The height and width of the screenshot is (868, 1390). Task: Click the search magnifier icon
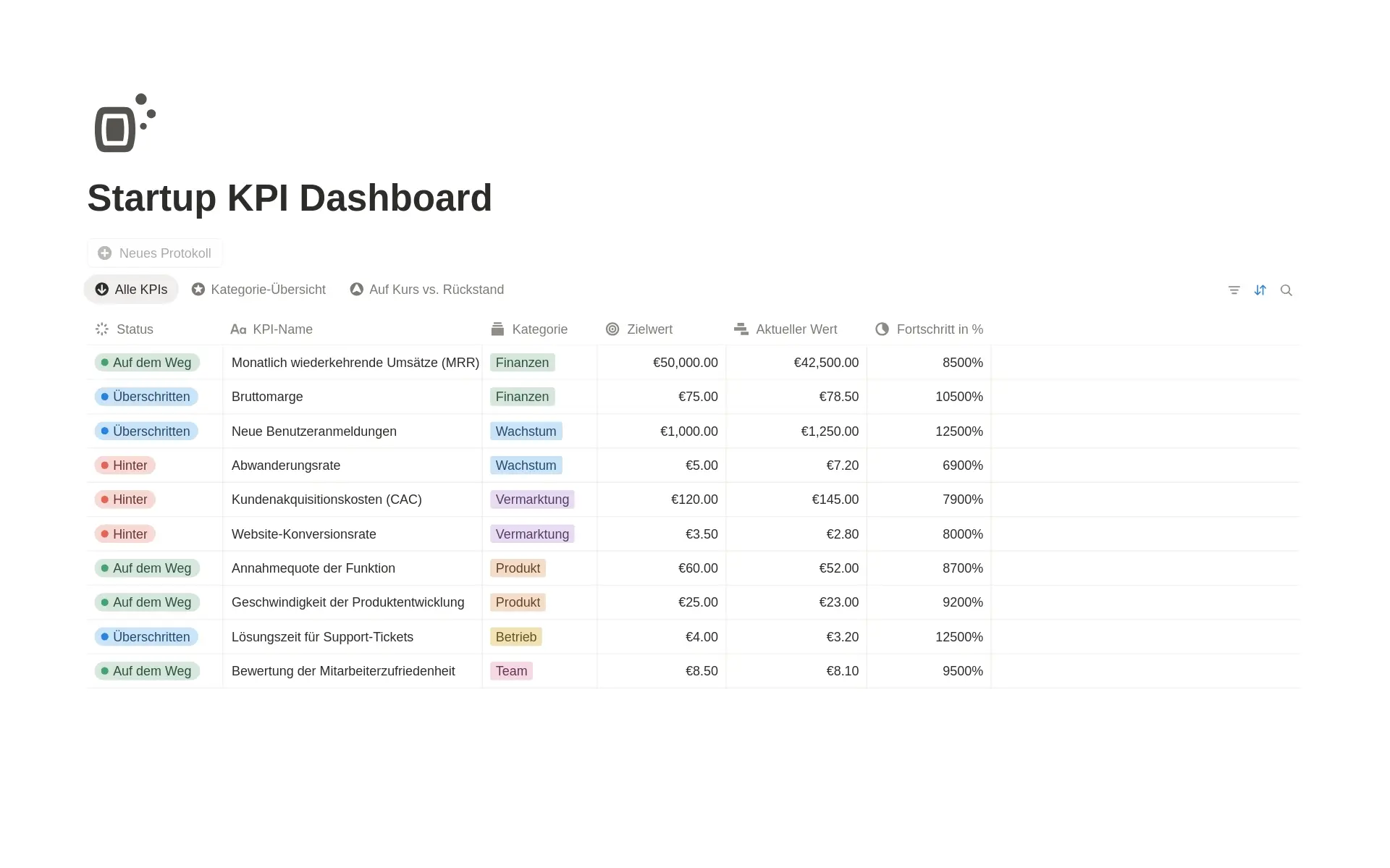pos(1286,290)
